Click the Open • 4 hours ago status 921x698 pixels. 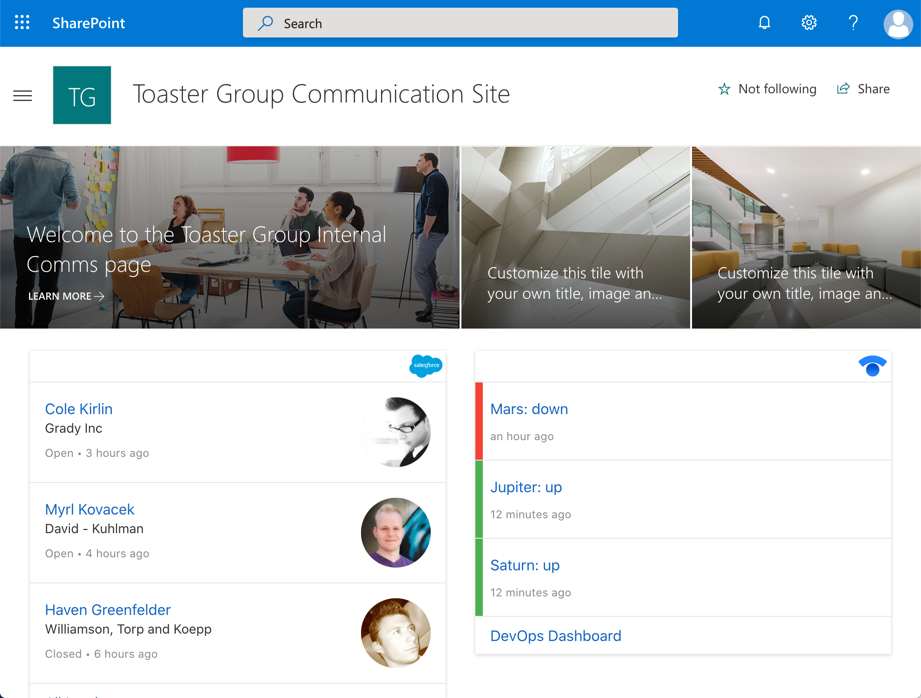pos(97,553)
